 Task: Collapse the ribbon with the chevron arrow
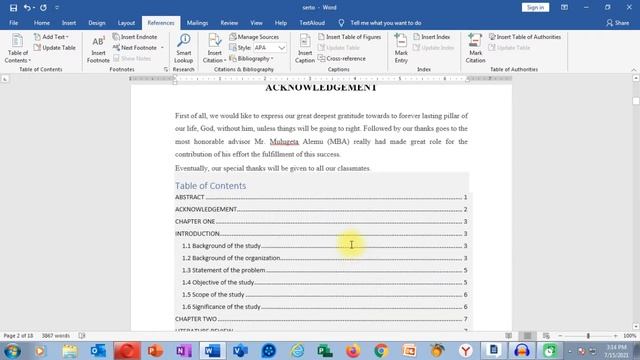[x=634, y=70]
